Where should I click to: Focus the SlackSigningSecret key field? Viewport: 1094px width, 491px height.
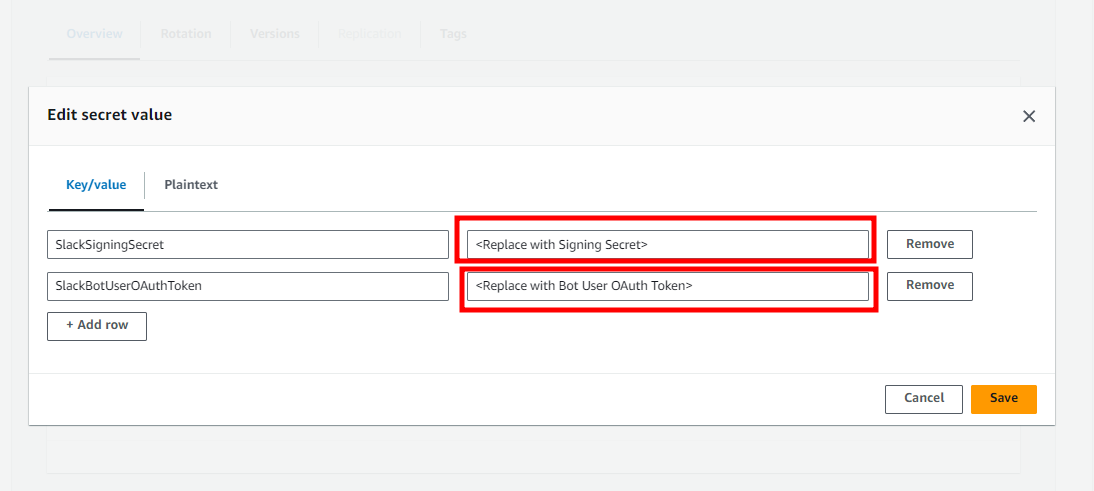(x=247, y=244)
